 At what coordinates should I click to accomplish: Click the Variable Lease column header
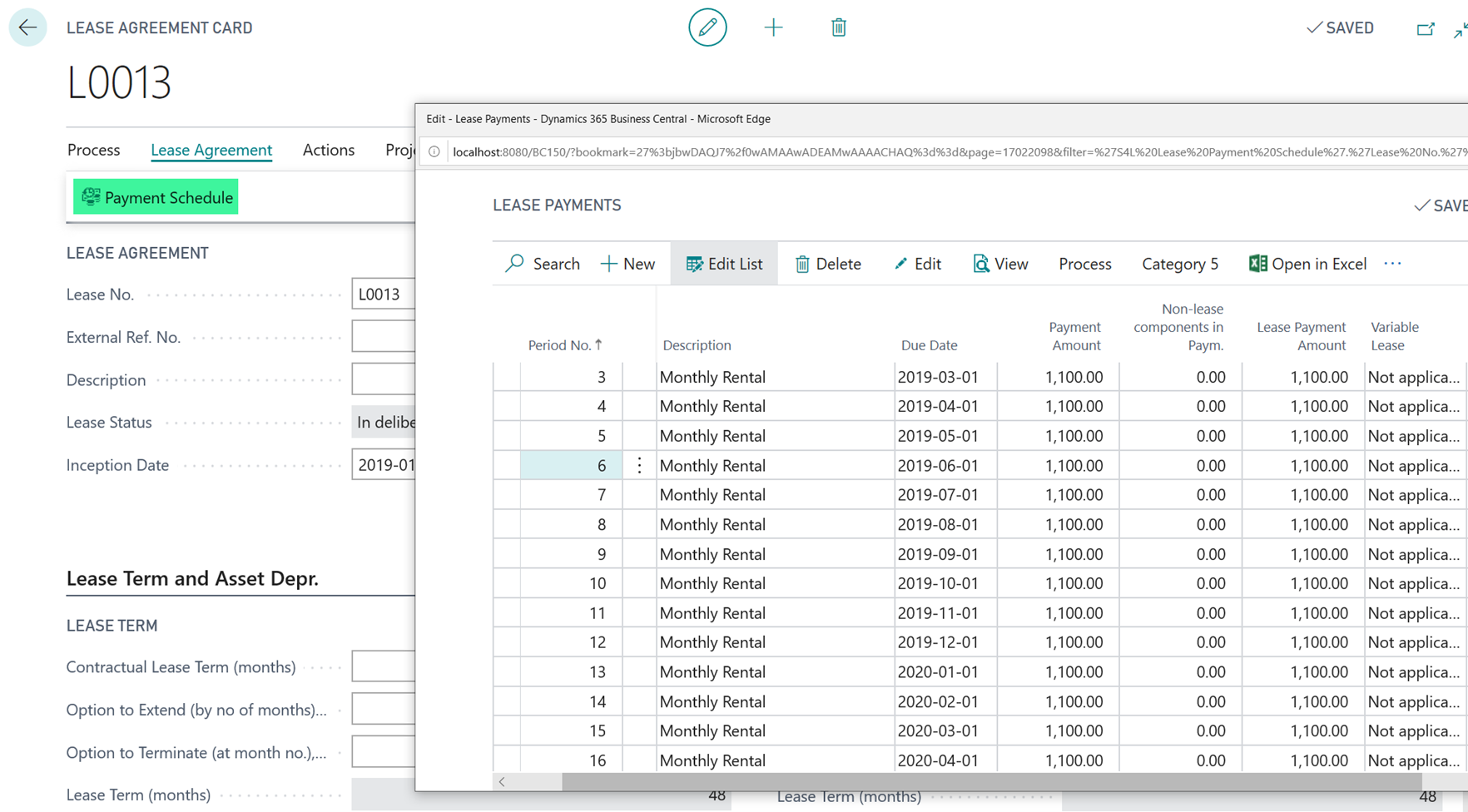point(1395,336)
